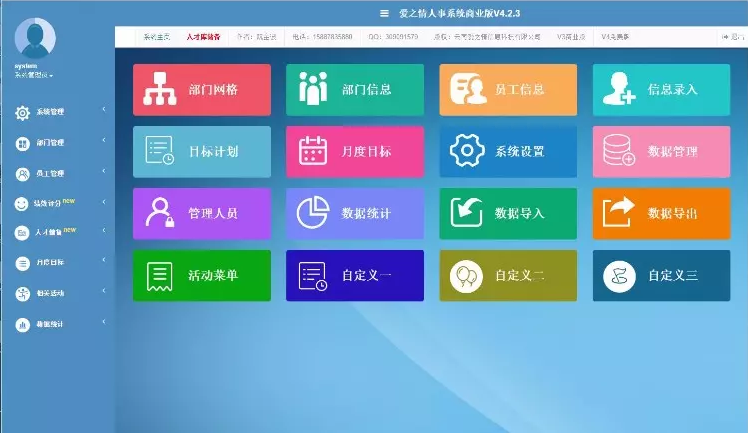Viewport: 748px width, 433px height.
Task: Switch to the 系统主页 tab
Action: click(x=157, y=37)
